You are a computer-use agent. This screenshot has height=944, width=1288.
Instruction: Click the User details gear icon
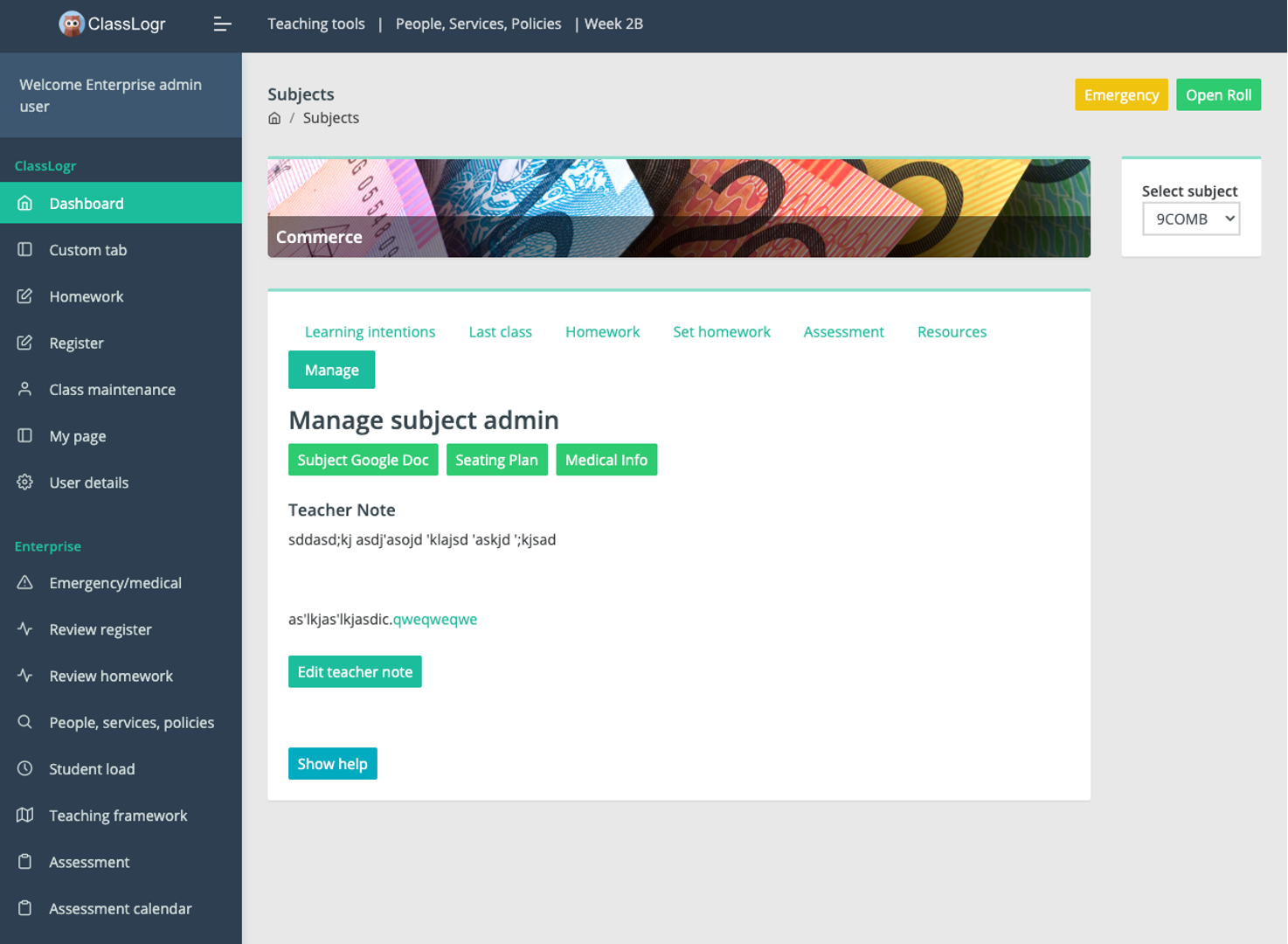click(x=25, y=482)
